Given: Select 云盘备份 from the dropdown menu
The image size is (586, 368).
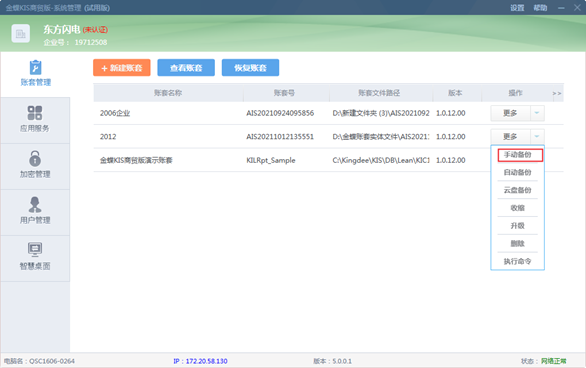Looking at the screenshot, I should 517,190.
